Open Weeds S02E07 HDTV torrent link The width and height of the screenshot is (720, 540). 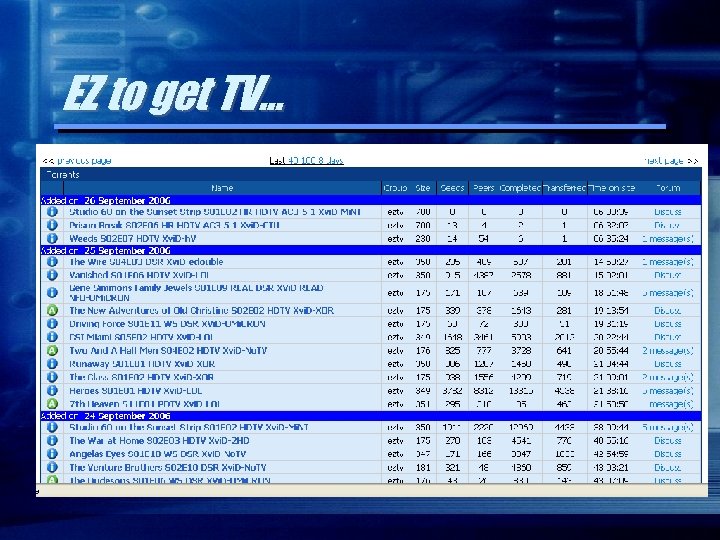coord(133,239)
